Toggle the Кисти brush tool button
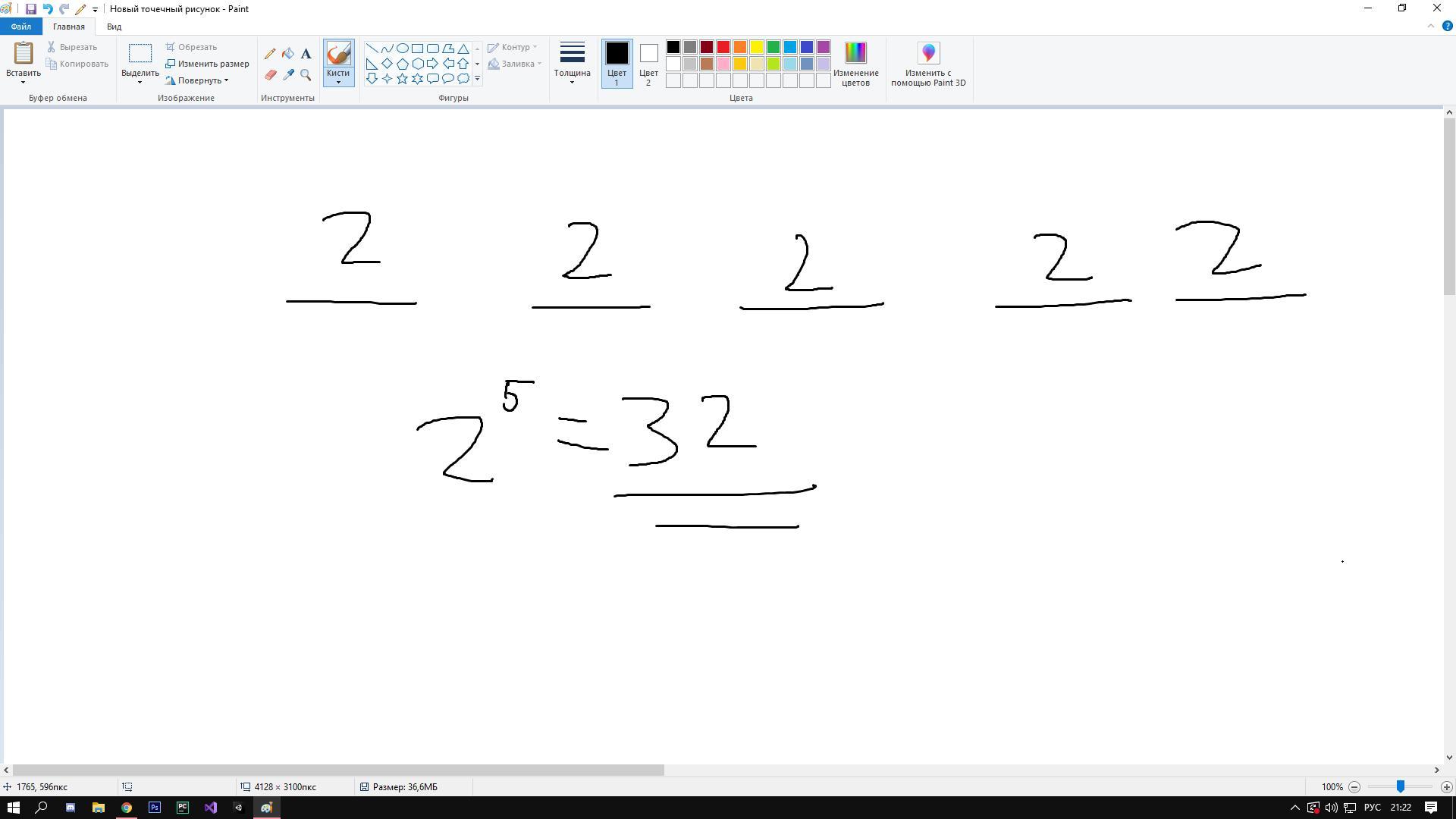Screen dimensions: 1456x819 [338, 55]
